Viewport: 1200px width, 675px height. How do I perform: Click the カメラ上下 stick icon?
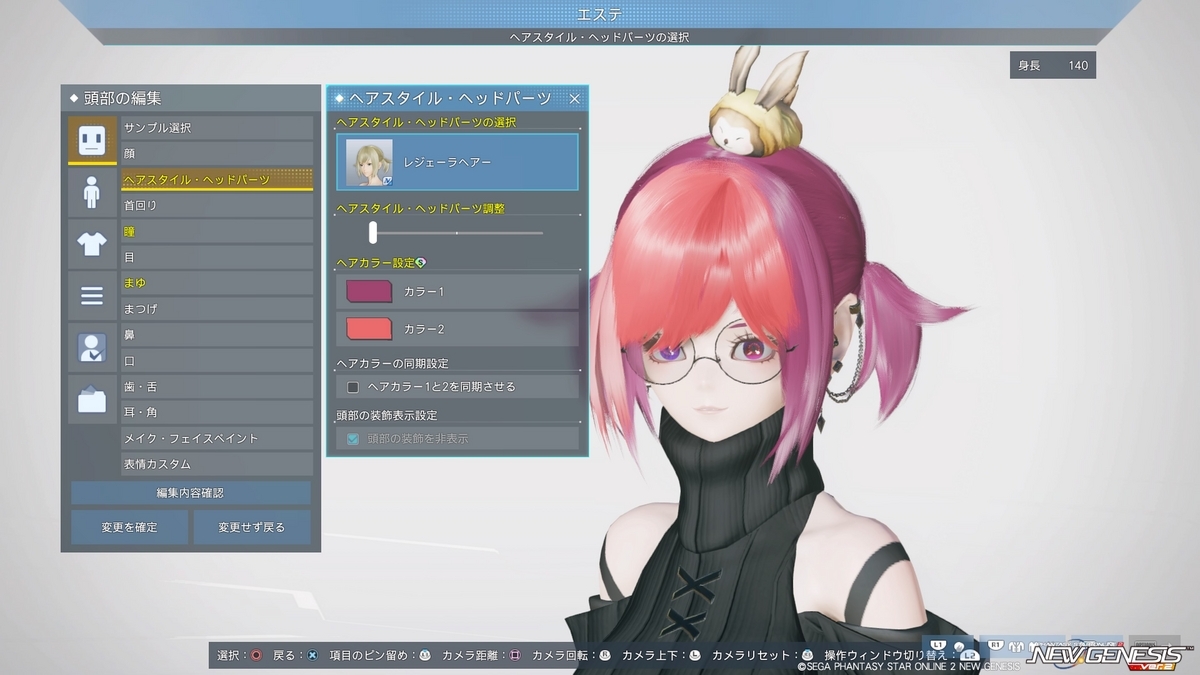[x=695, y=655]
